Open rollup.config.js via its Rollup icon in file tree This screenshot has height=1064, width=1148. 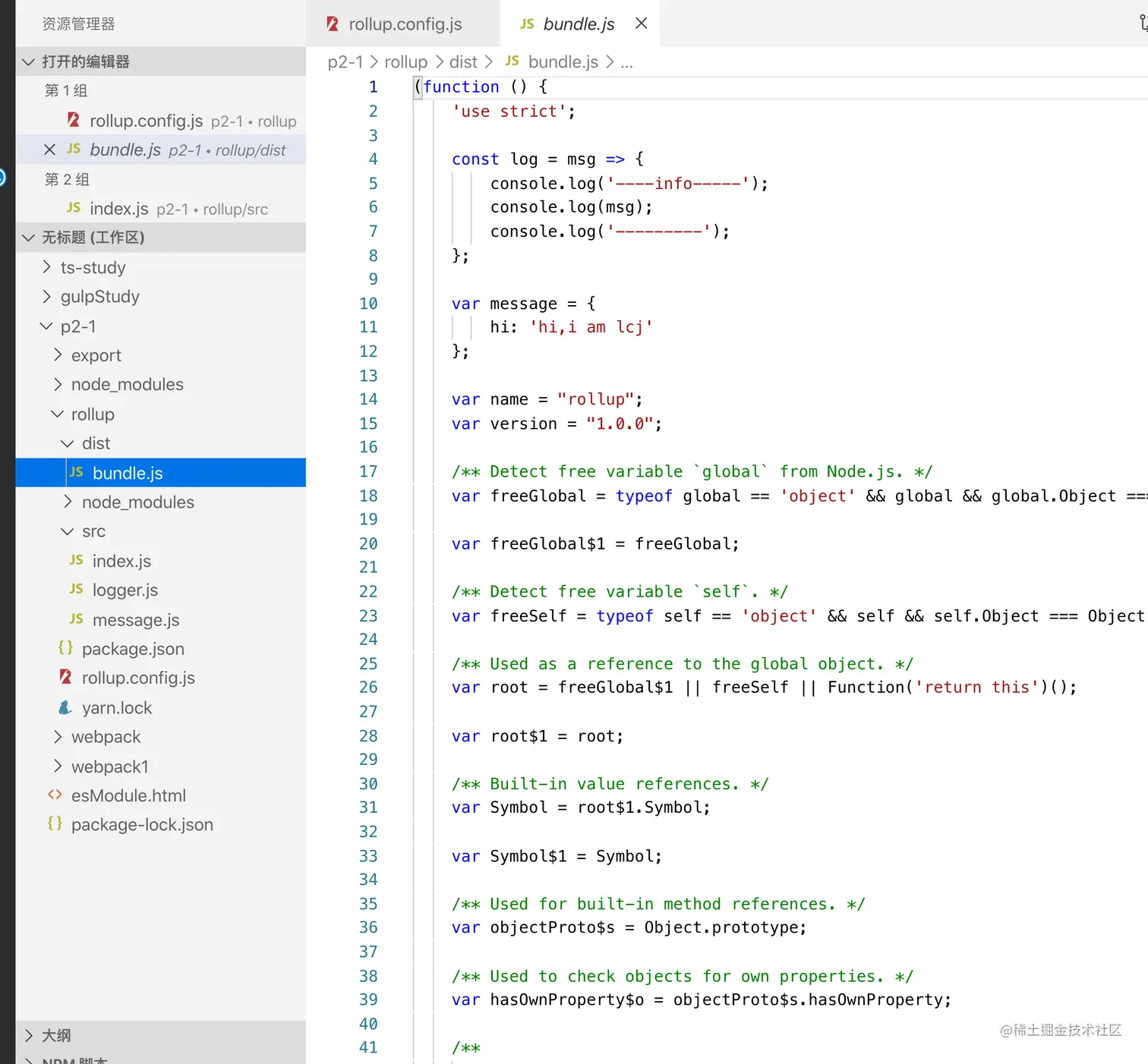(x=66, y=677)
